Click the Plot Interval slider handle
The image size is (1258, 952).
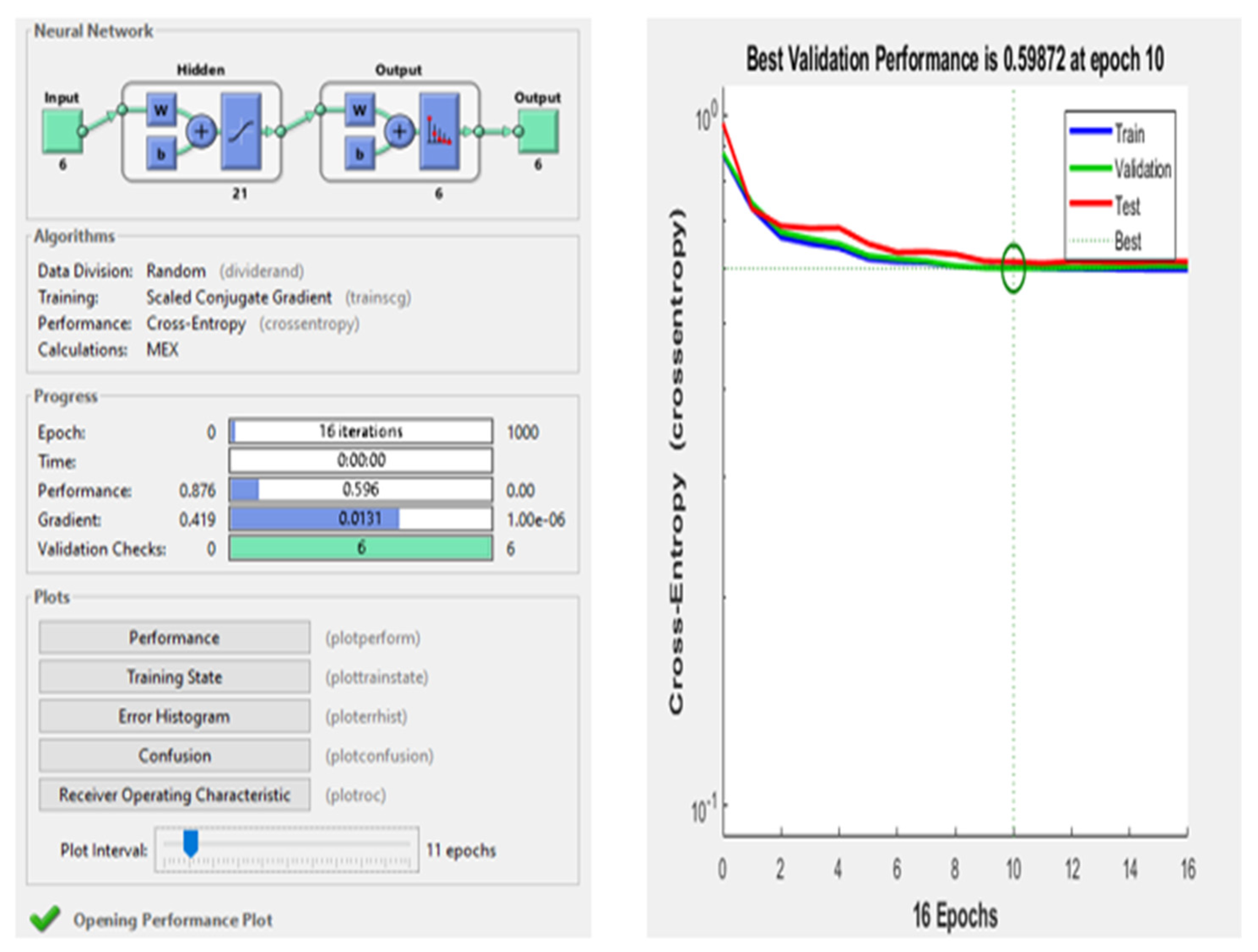(x=190, y=842)
